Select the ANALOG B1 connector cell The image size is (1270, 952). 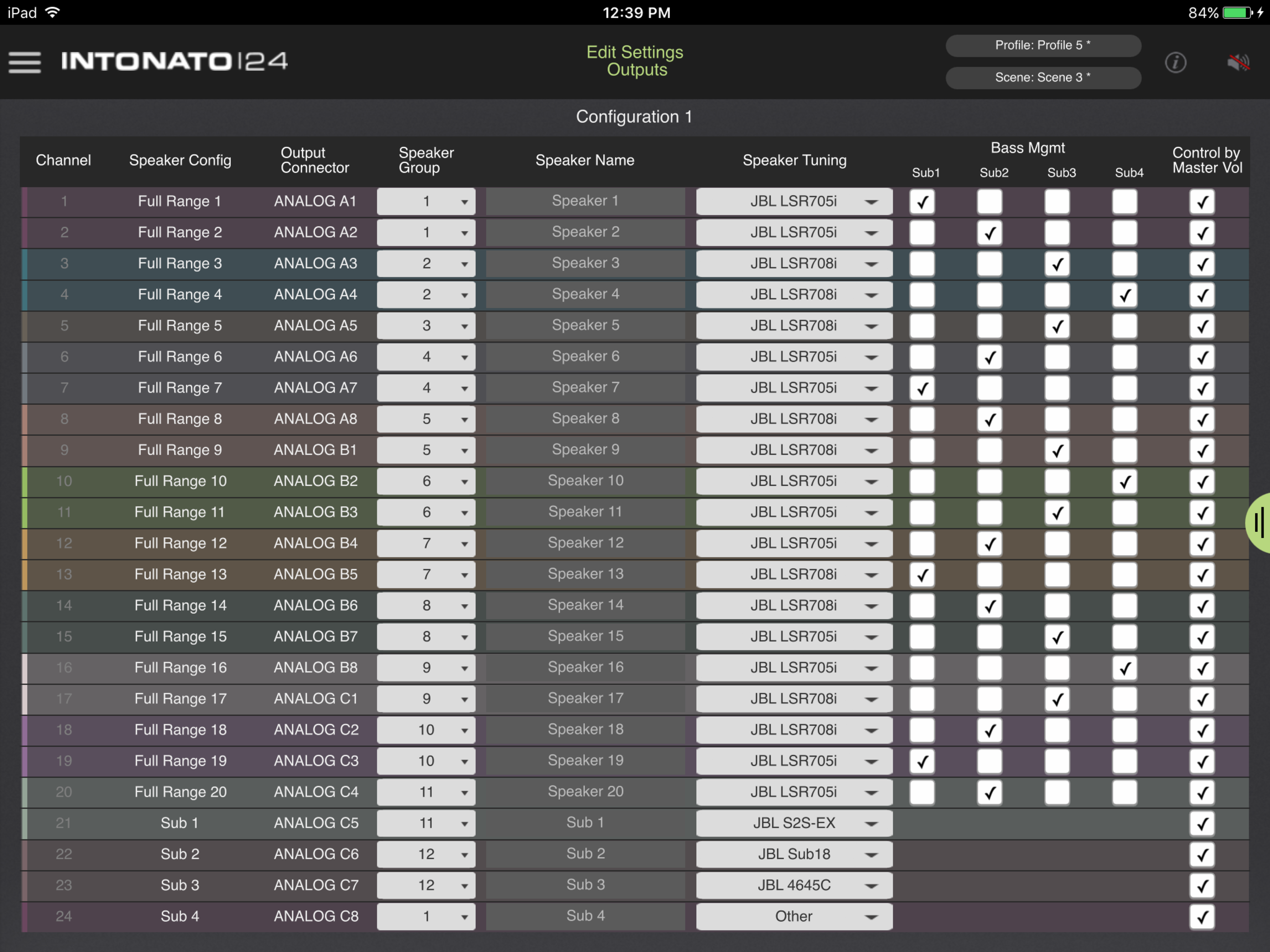pos(315,450)
